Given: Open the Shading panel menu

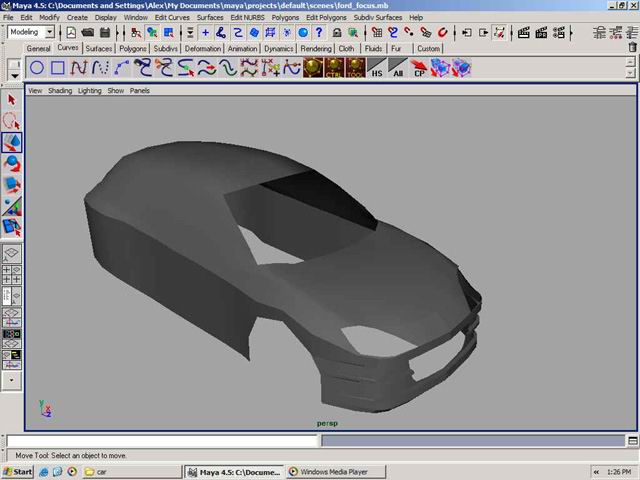Looking at the screenshot, I should click(60, 90).
